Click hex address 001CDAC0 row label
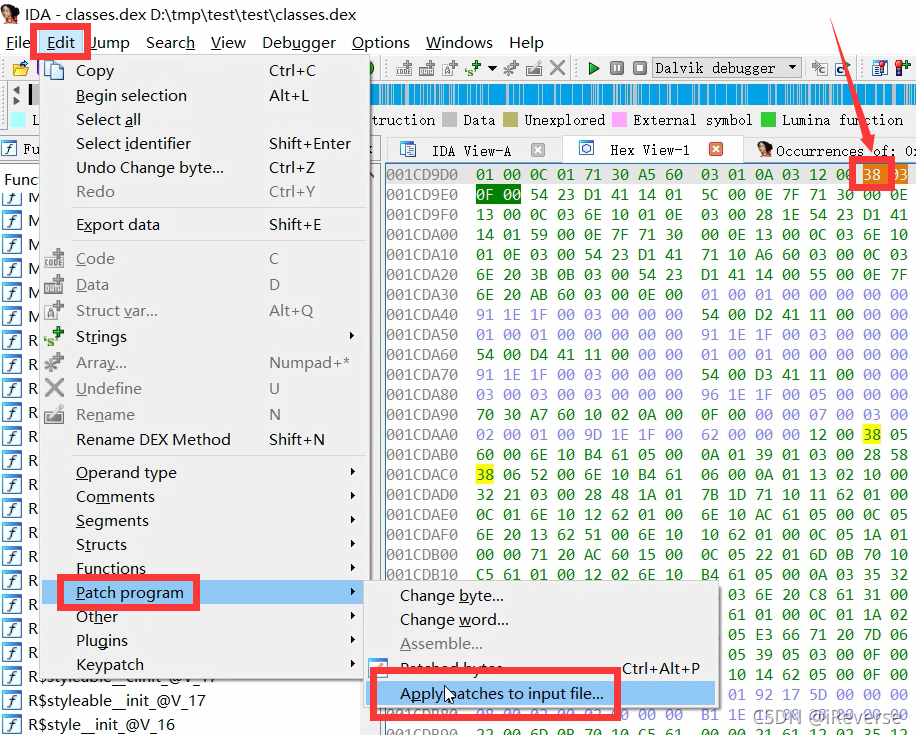Screen dimensions: 916x735 pos(422,474)
